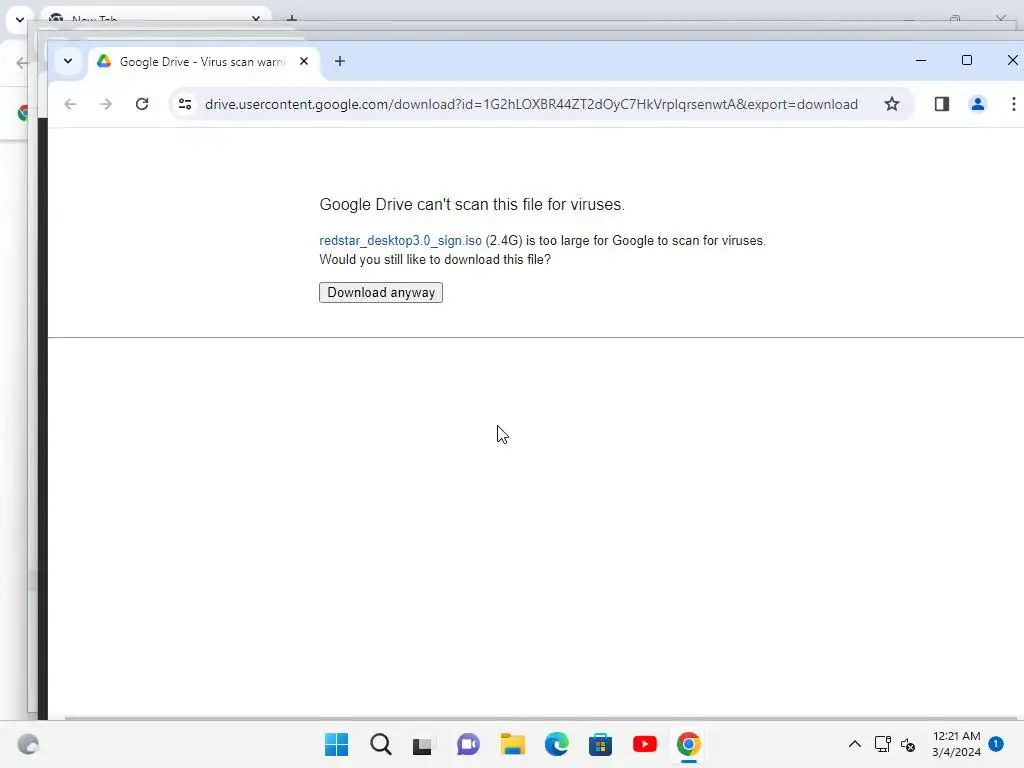1024x768 pixels.
Task: Open the notification badge in the tray
Action: pyautogui.click(x=996, y=743)
